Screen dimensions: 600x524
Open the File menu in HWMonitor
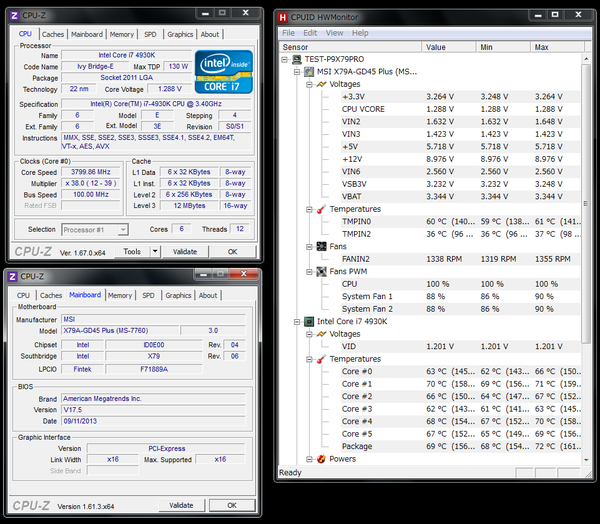(288, 33)
